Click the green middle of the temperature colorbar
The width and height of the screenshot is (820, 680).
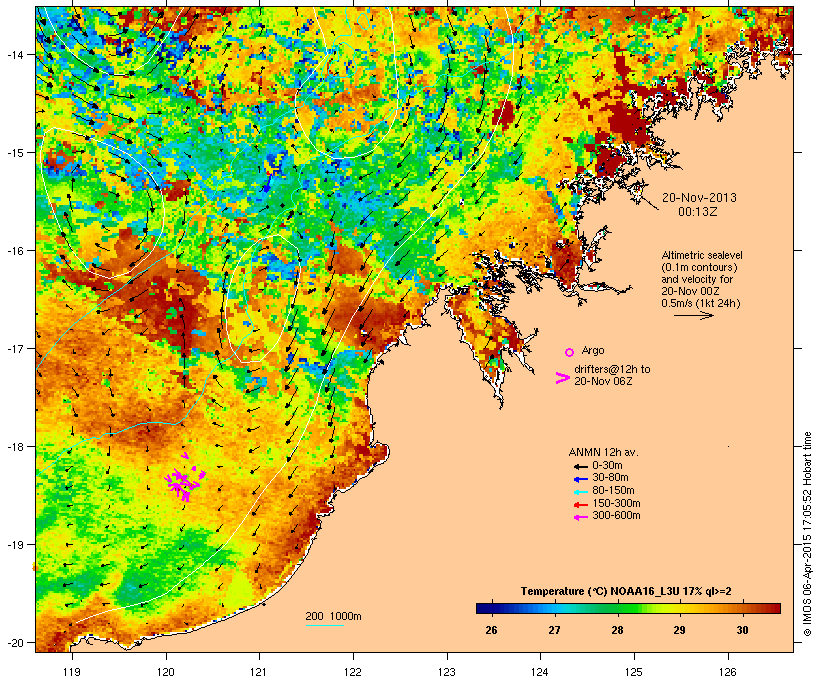628,608
